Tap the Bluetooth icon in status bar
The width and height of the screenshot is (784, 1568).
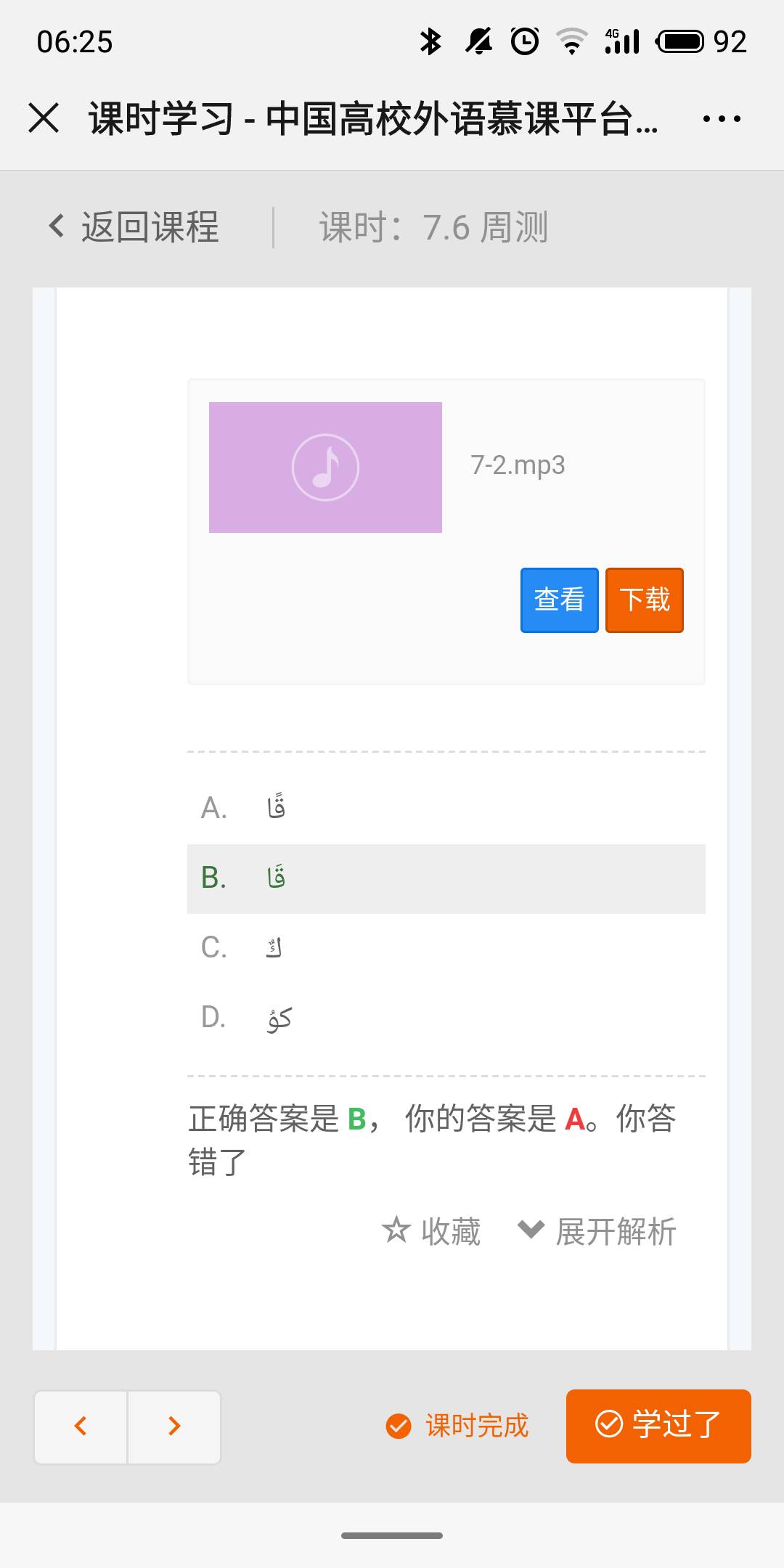click(x=430, y=41)
